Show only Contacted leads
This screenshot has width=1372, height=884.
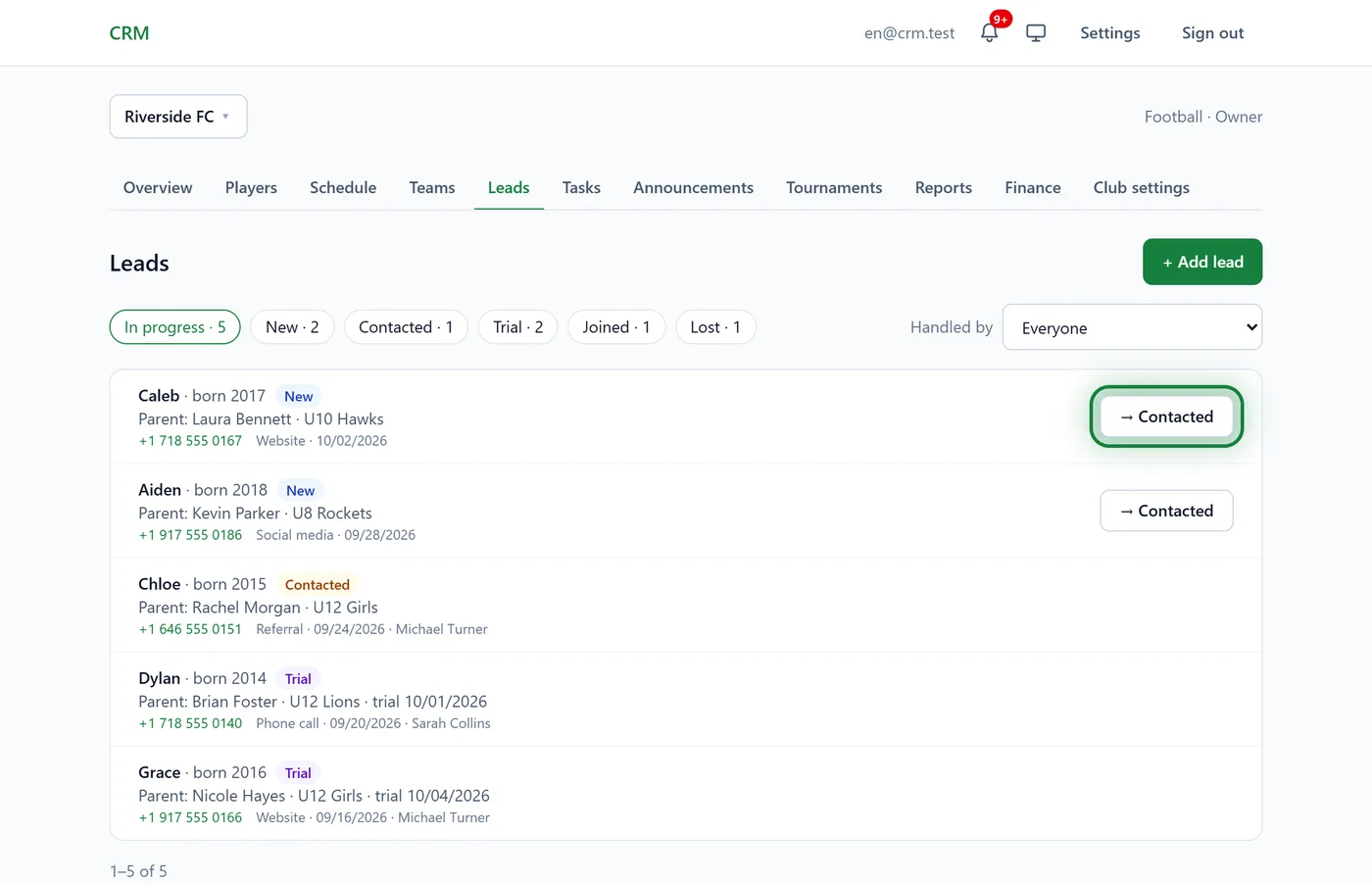point(406,327)
